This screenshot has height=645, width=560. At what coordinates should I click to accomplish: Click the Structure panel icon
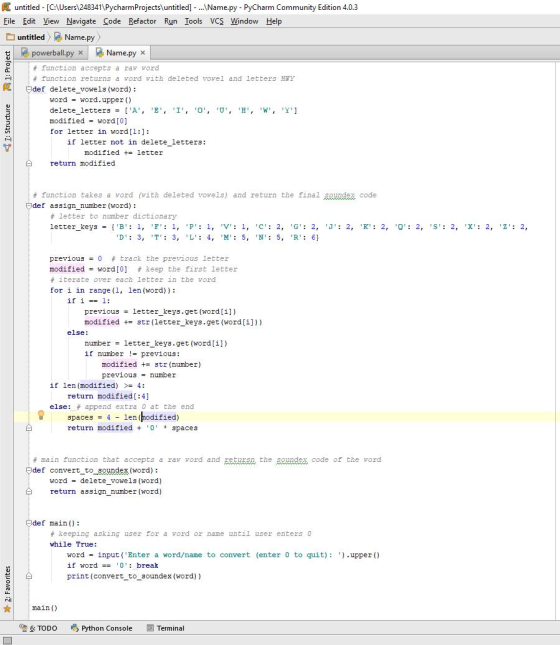pyautogui.click(x=7, y=148)
